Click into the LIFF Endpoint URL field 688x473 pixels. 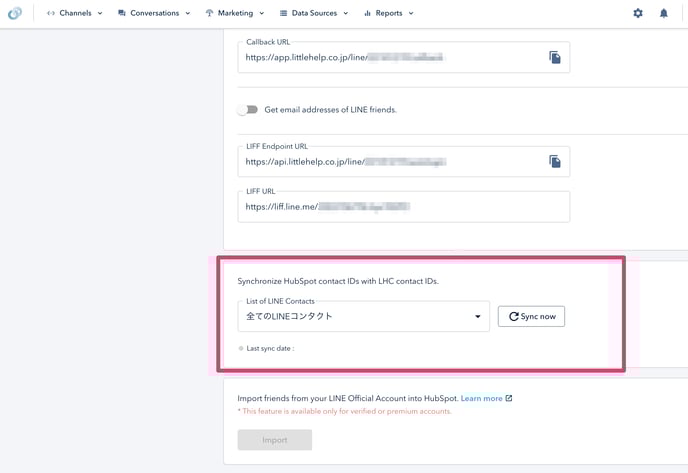pos(390,162)
